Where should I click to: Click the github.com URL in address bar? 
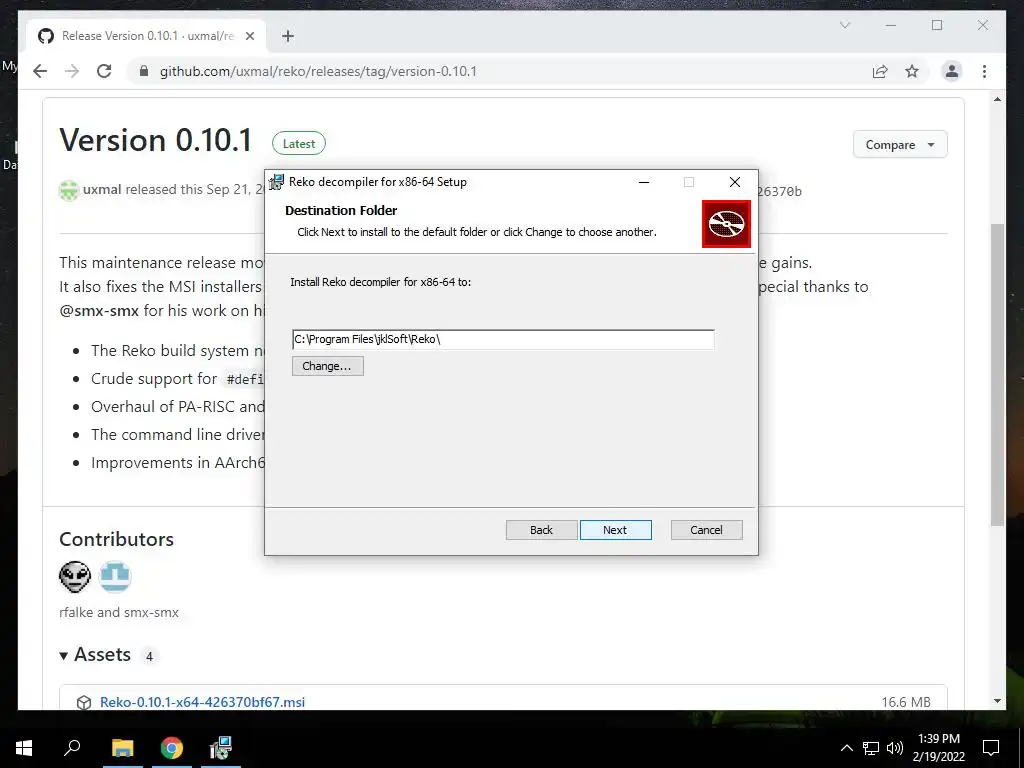318,71
